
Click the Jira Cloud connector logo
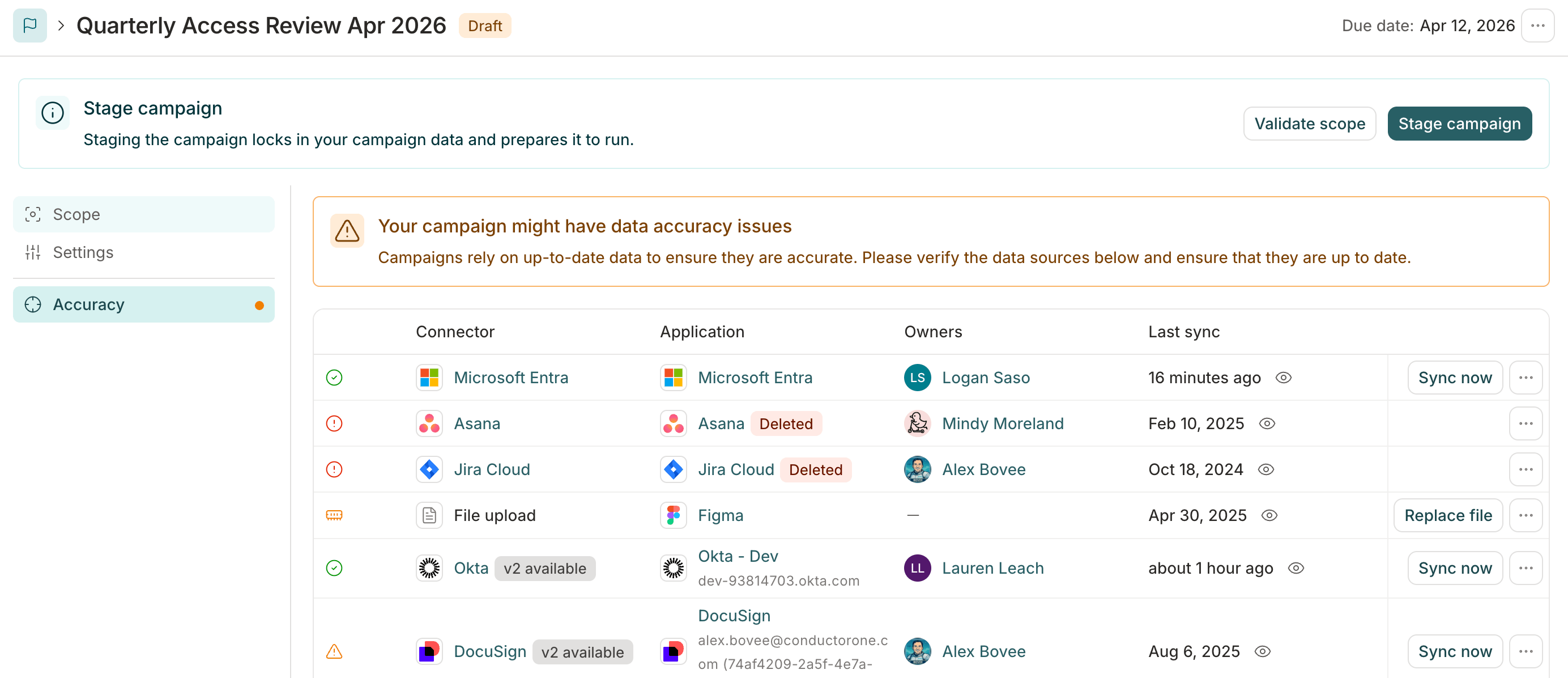(x=429, y=469)
